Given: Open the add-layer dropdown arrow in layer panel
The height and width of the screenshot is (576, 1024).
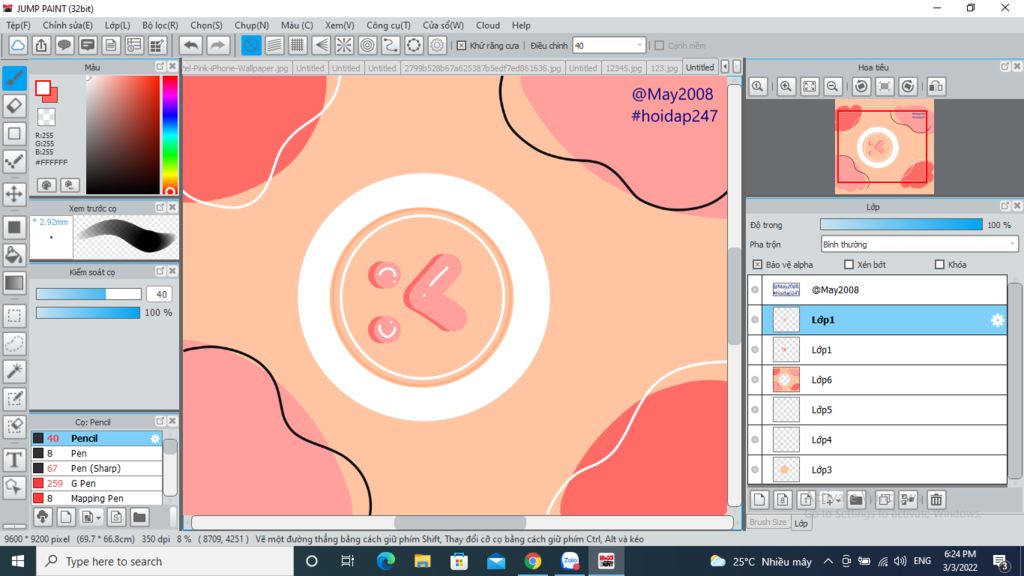Looking at the screenshot, I should coord(829,500).
